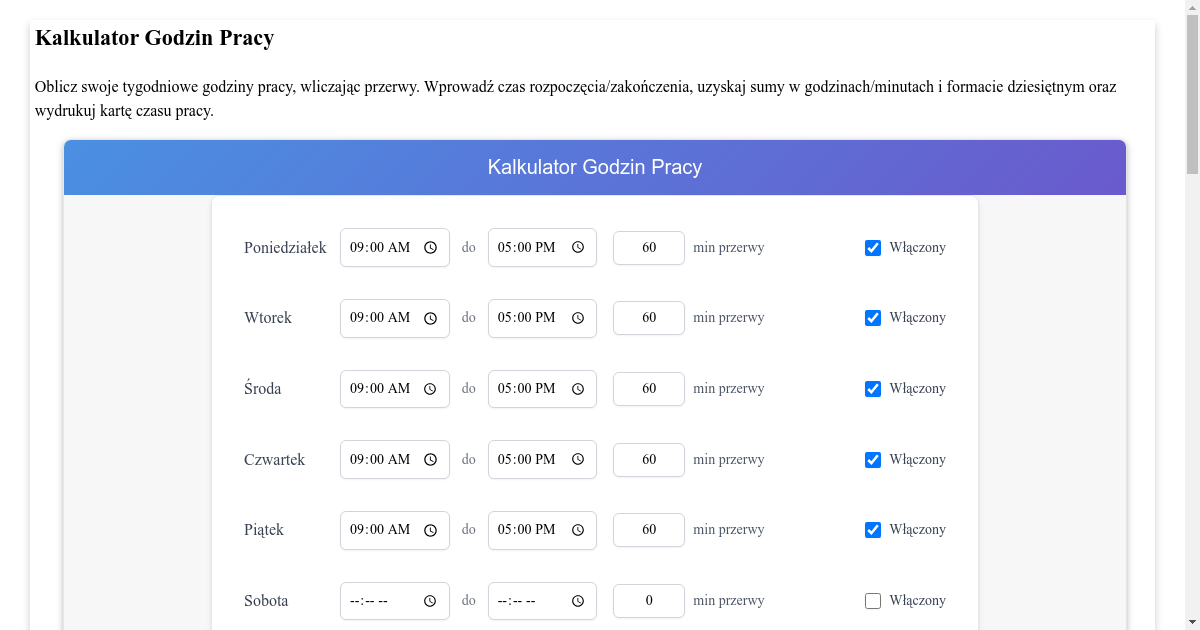Open the clock icon for Wtorek start time

[x=431, y=318]
